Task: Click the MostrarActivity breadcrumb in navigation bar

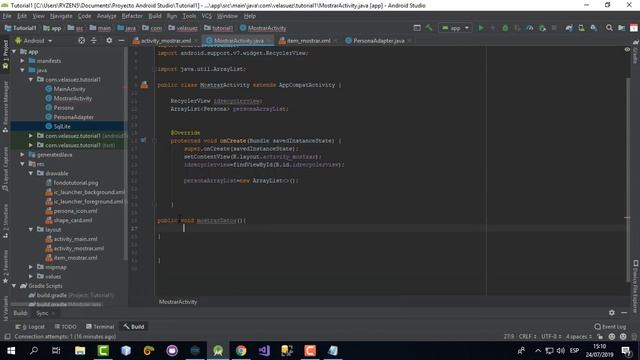Action: coord(263,28)
